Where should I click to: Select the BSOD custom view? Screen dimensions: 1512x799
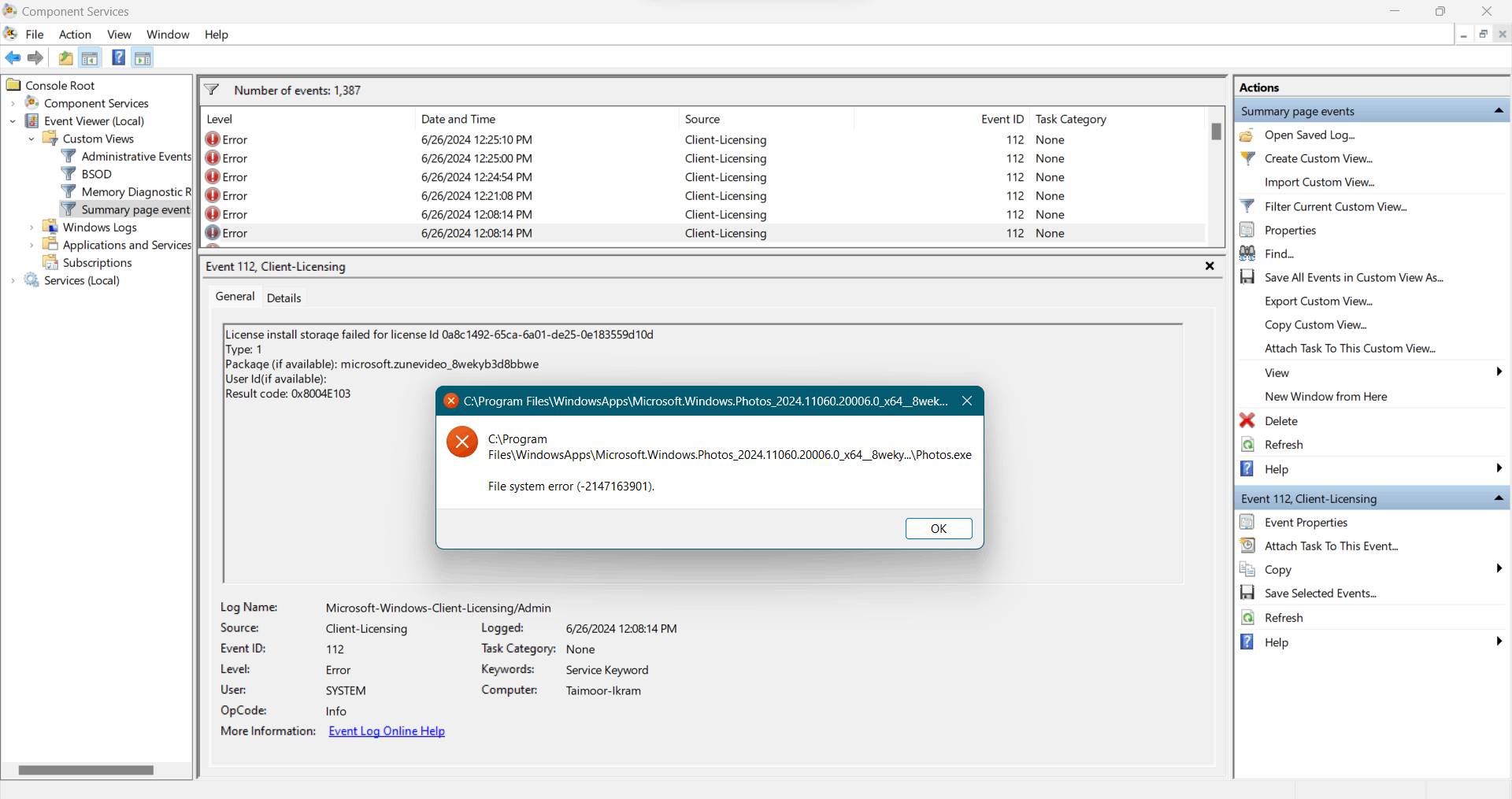pos(96,174)
